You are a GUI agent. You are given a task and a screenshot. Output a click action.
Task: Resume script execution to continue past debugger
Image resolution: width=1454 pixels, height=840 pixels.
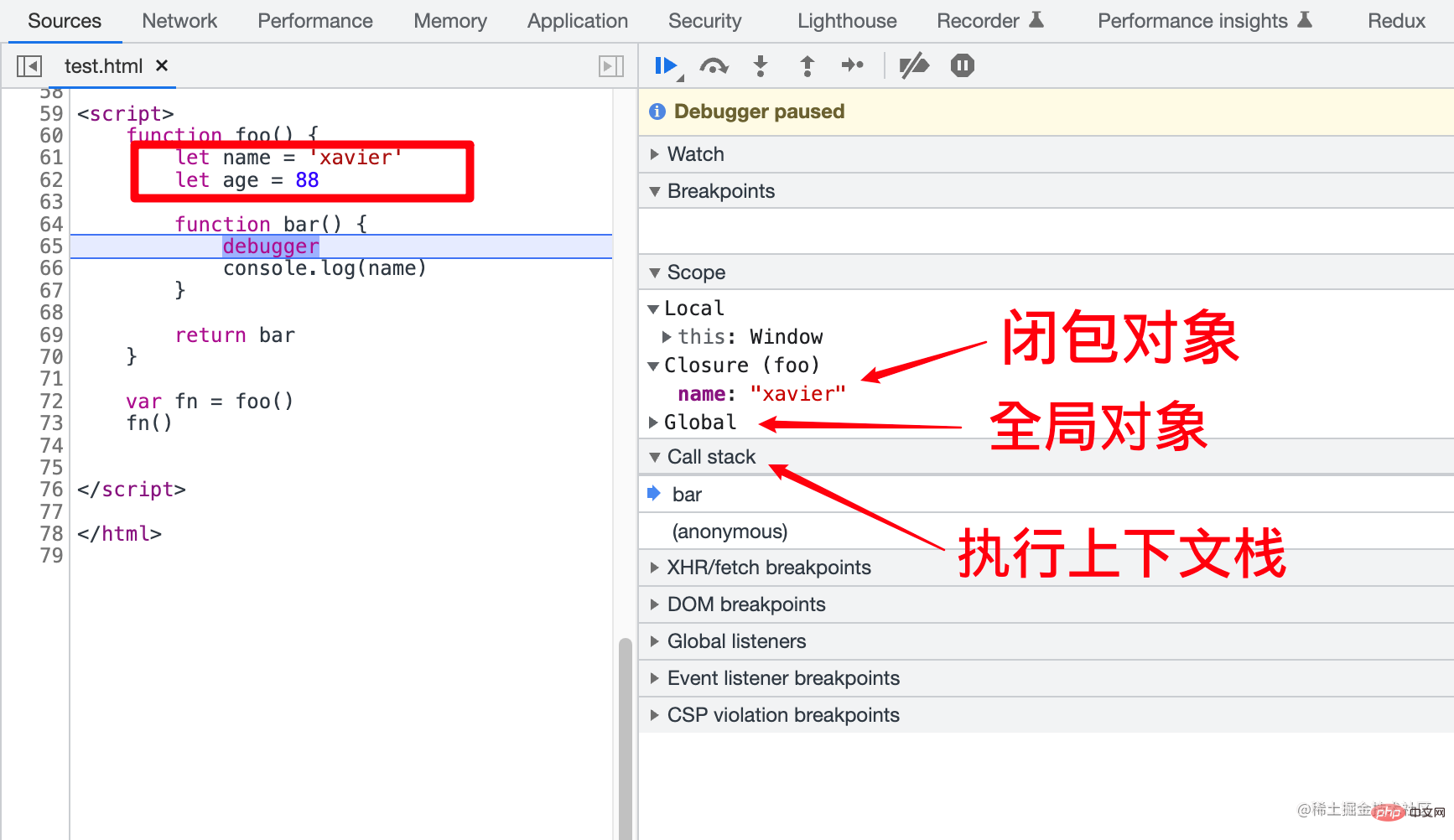pyautogui.click(x=665, y=65)
